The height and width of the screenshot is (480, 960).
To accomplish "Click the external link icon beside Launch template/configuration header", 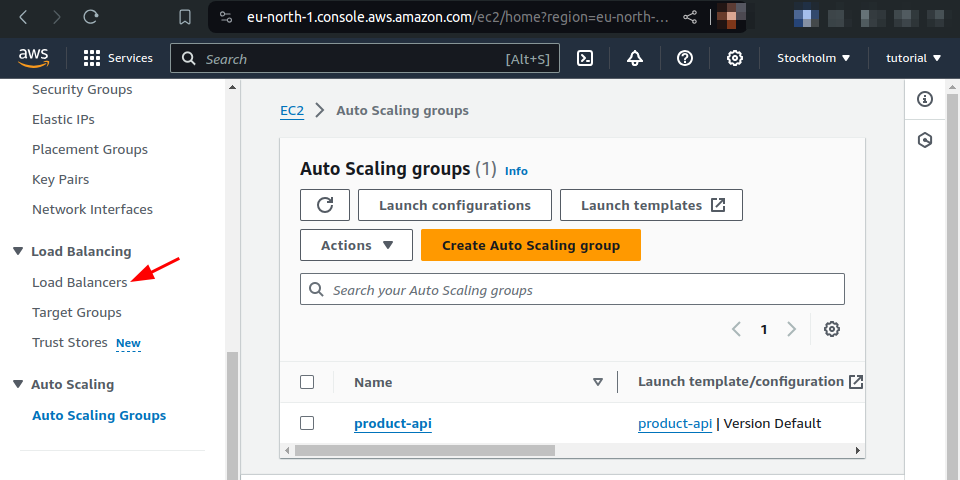I will tap(855, 382).
